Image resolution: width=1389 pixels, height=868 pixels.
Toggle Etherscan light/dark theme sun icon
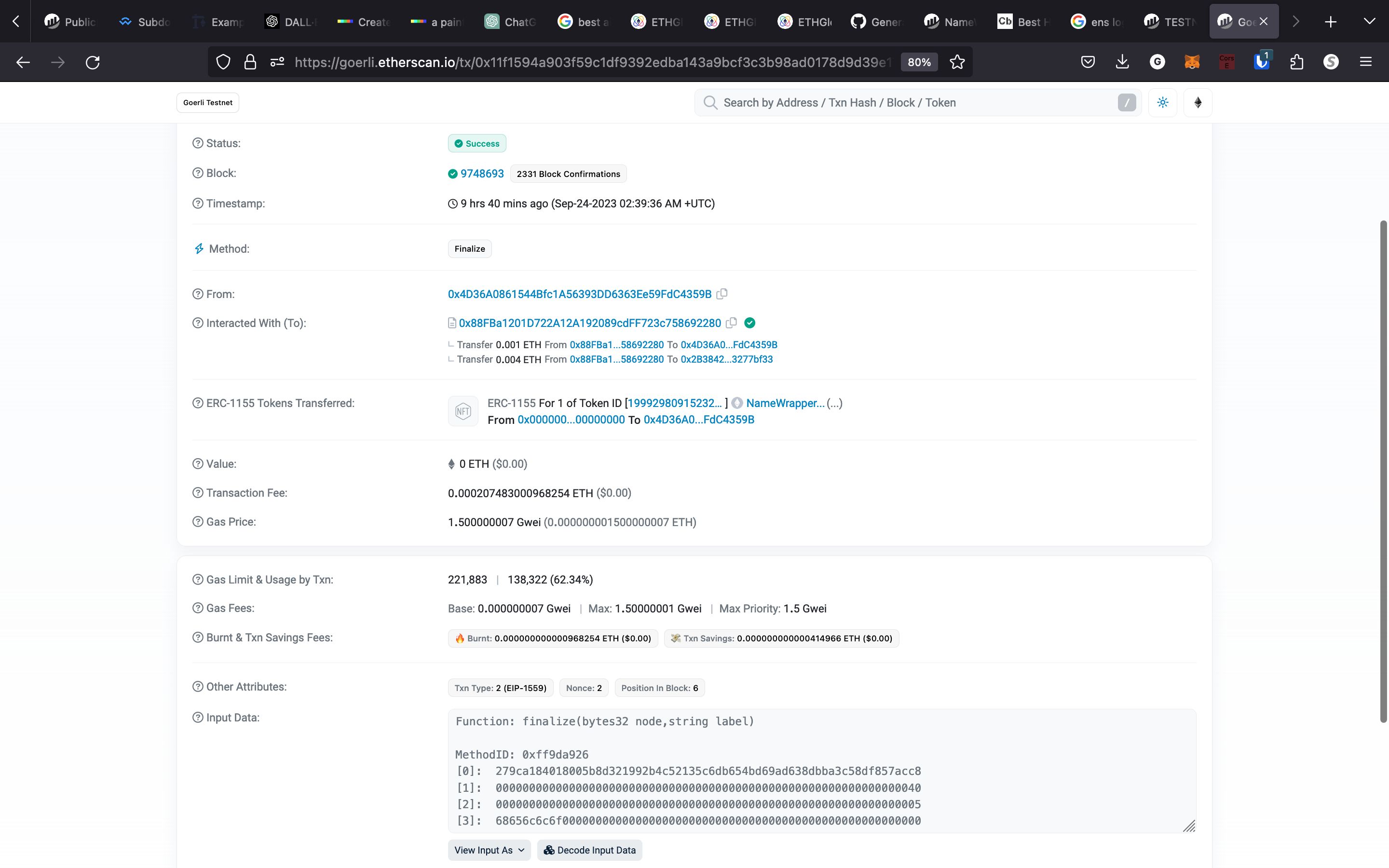click(1163, 103)
